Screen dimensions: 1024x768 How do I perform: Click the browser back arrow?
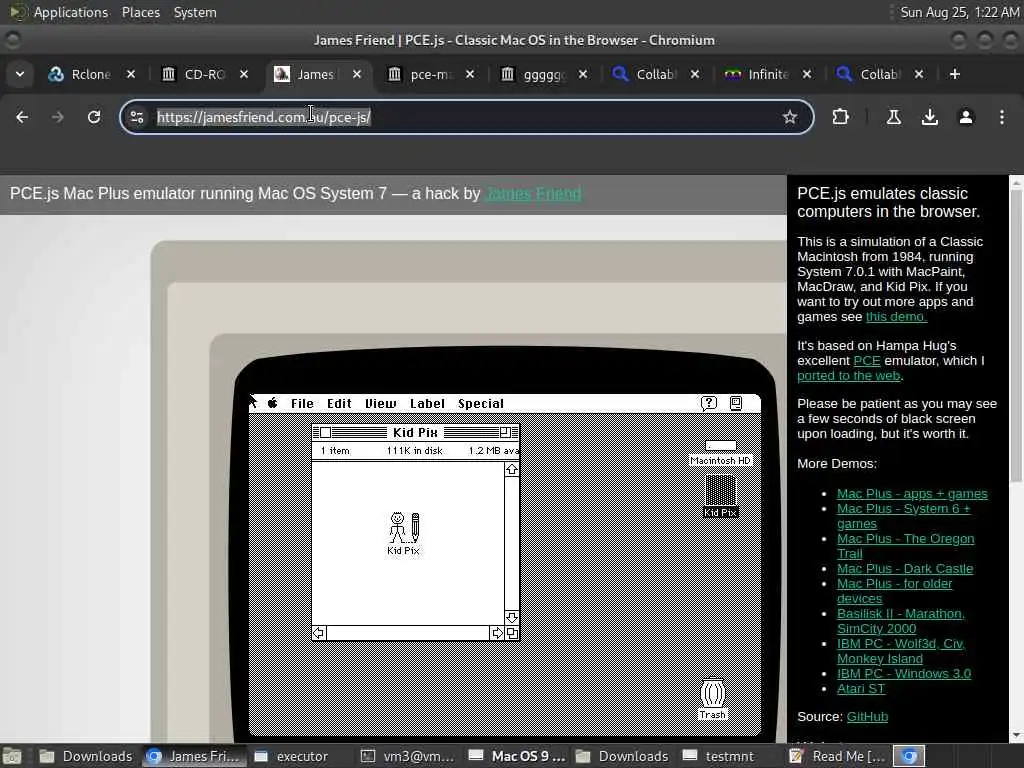coord(22,117)
